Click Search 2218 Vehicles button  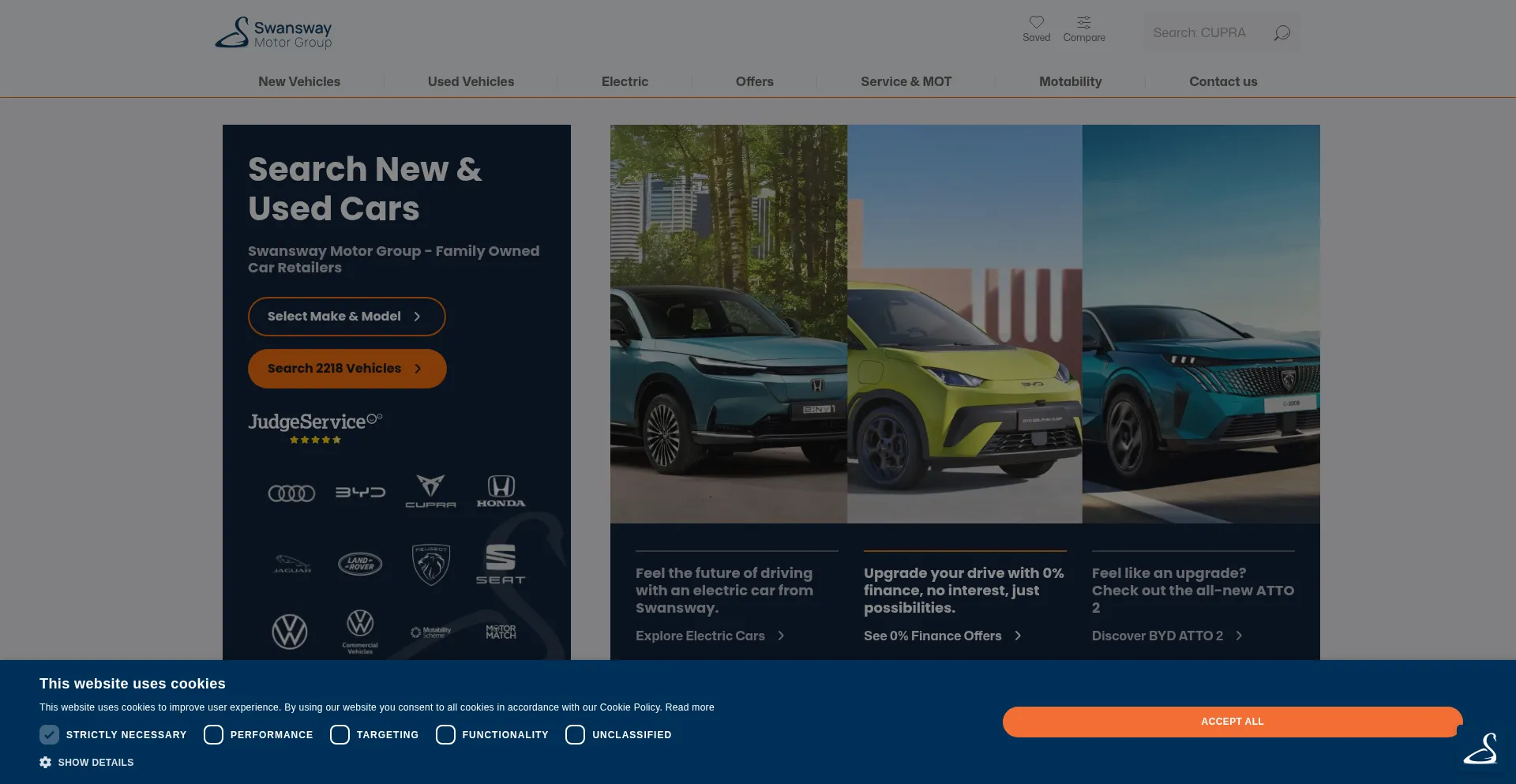(347, 369)
